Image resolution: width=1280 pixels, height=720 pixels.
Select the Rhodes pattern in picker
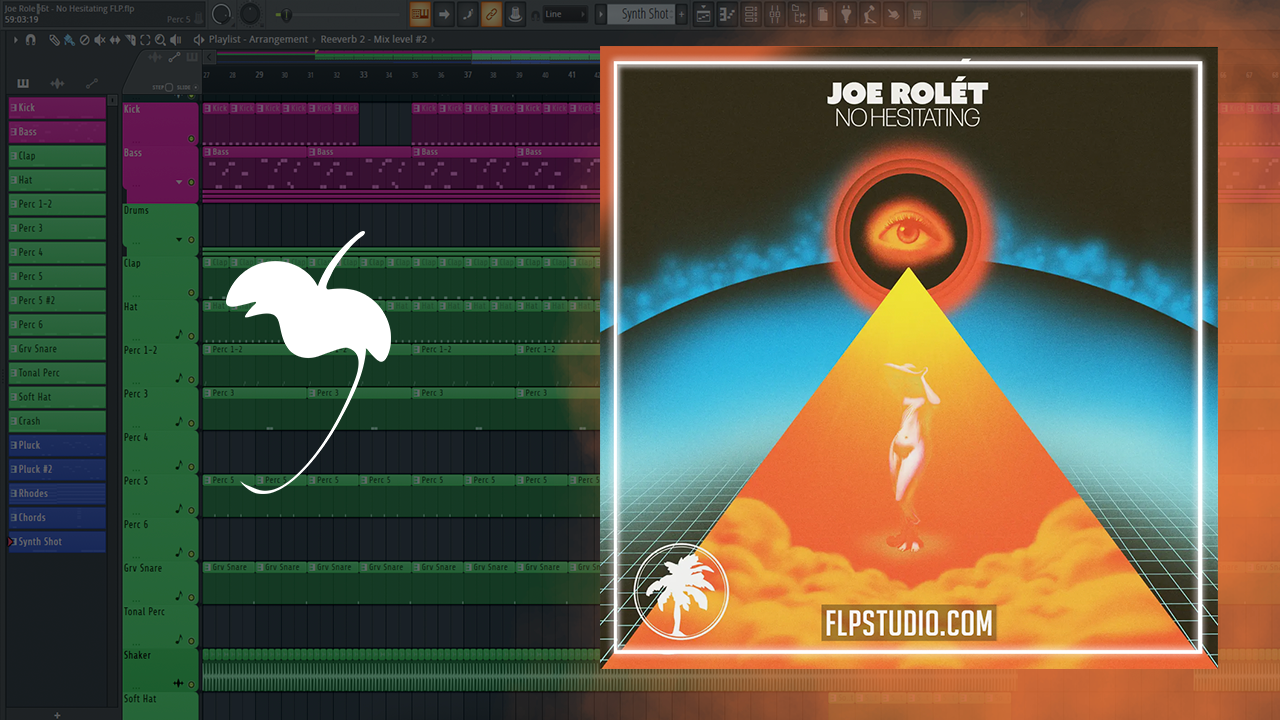[57, 493]
